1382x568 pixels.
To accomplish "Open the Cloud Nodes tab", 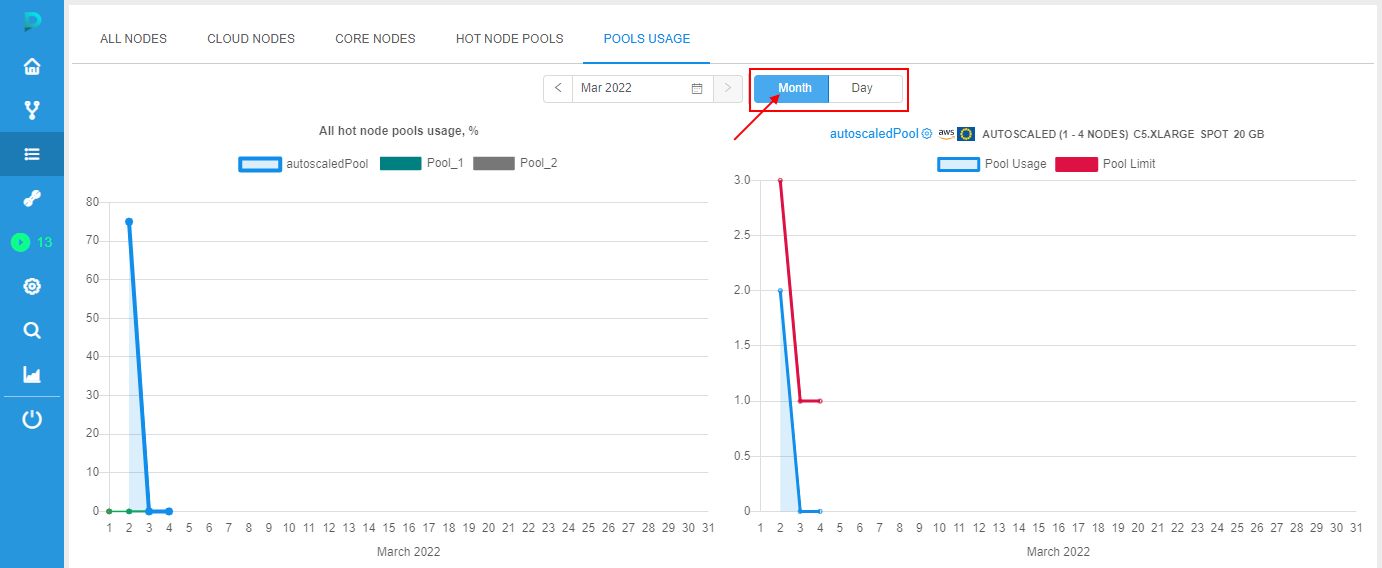I will (x=251, y=39).
